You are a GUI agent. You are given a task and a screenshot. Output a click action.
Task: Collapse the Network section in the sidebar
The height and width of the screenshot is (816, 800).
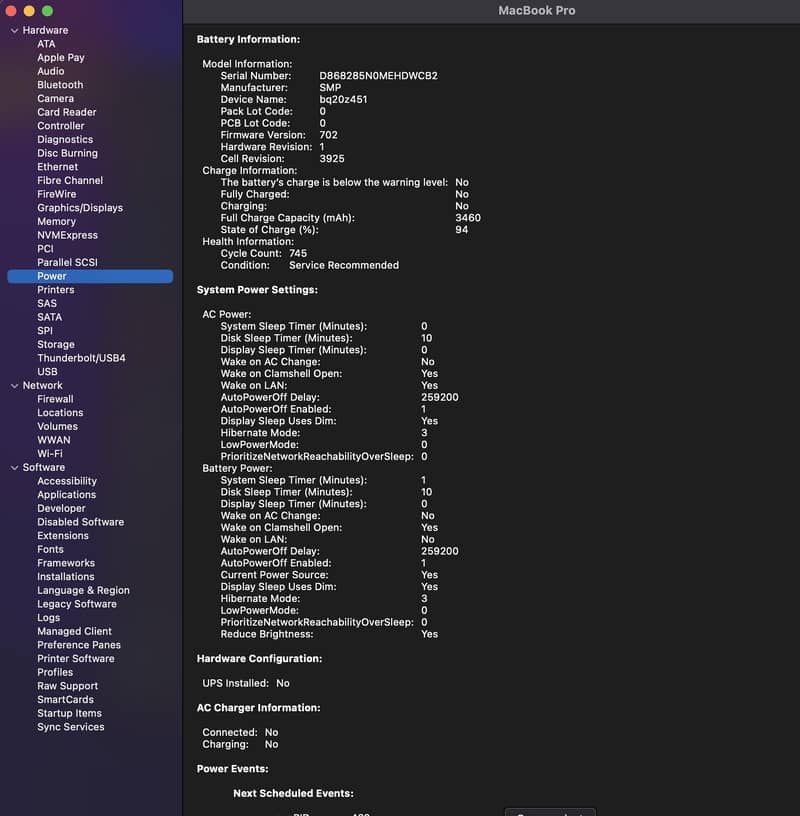click(x=13, y=385)
